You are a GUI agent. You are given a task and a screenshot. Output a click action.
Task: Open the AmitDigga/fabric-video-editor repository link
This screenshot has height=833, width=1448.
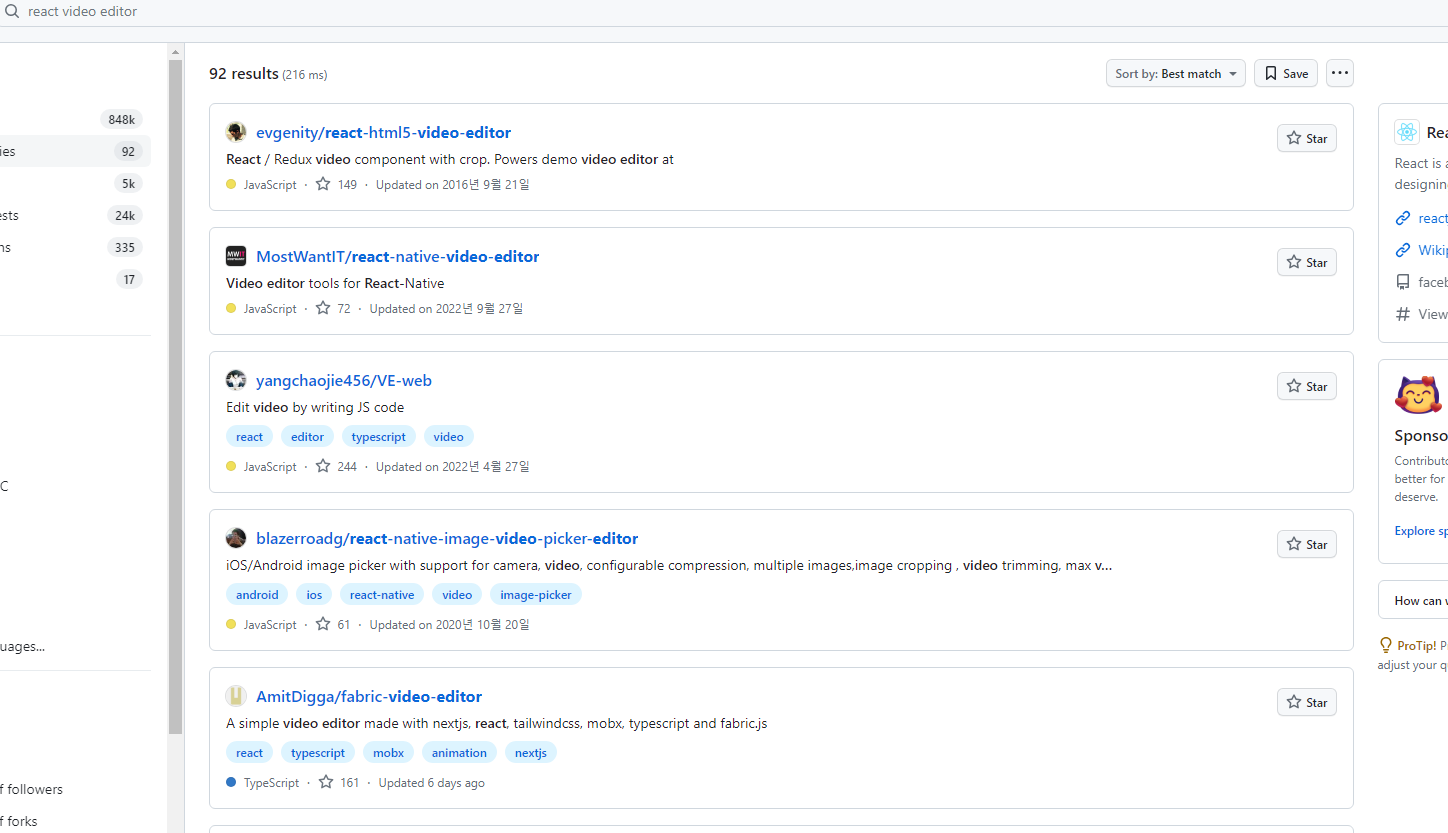[x=369, y=696]
